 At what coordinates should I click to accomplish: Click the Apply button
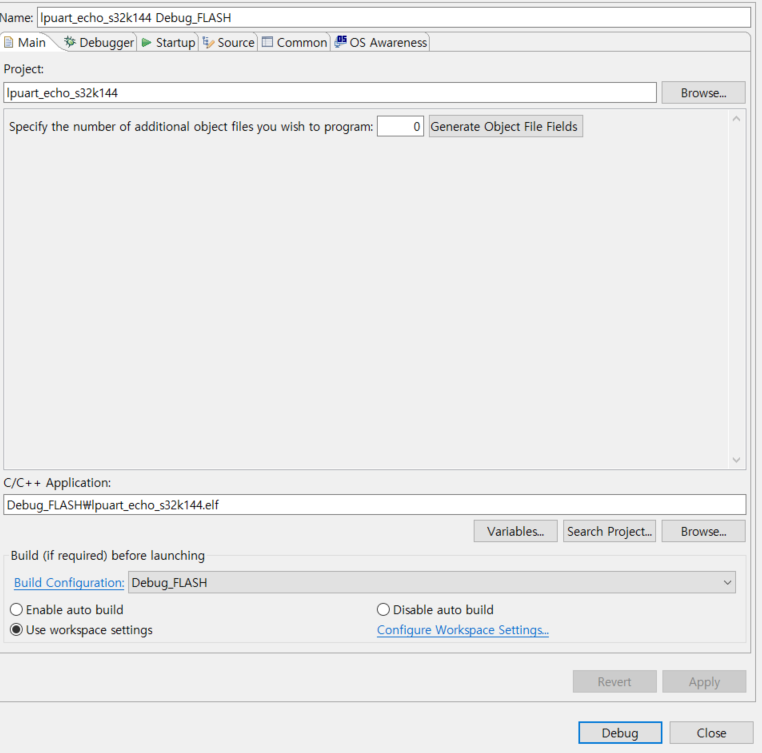[x=704, y=682]
